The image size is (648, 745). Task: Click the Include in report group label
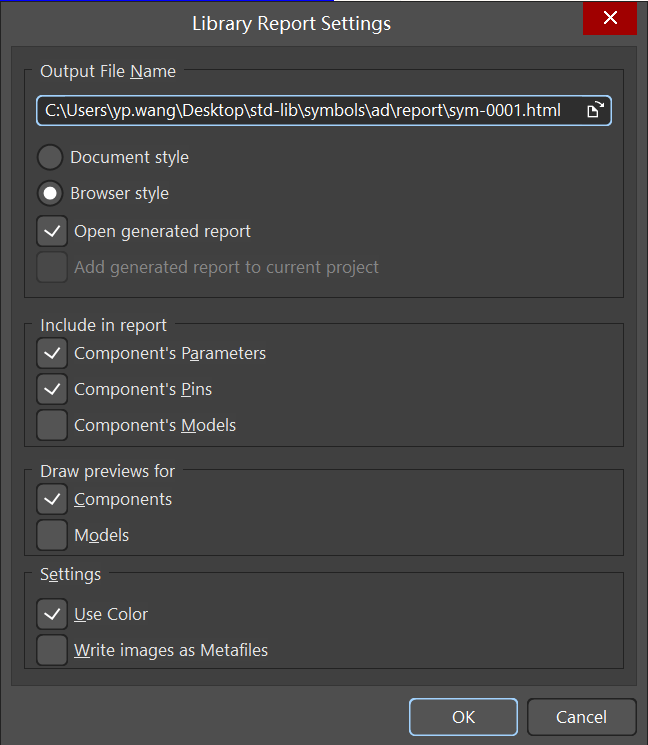tap(103, 325)
